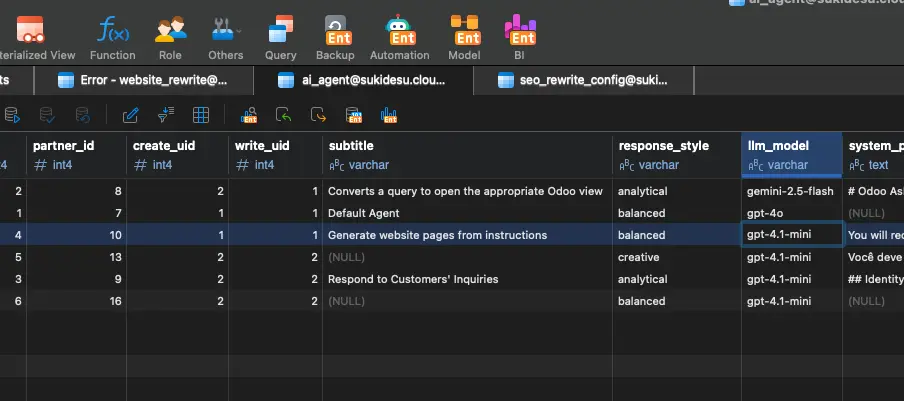Image resolution: width=904 pixels, height=401 pixels.
Task: Select the gemini-2.5-flash cell
Action: point(790,191)
